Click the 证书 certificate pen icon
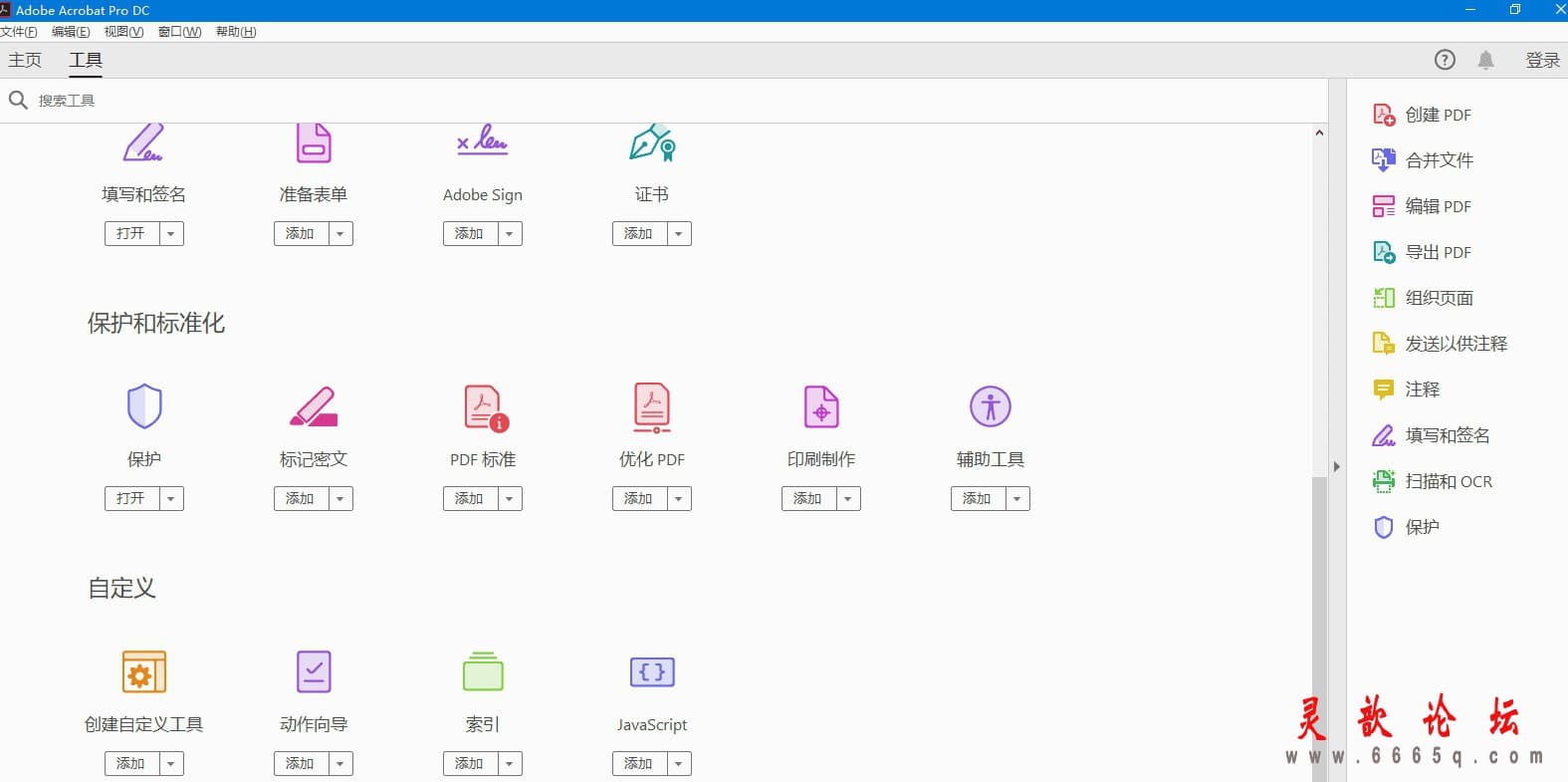Screen dimensions: 1568x782 click(652, 143)
